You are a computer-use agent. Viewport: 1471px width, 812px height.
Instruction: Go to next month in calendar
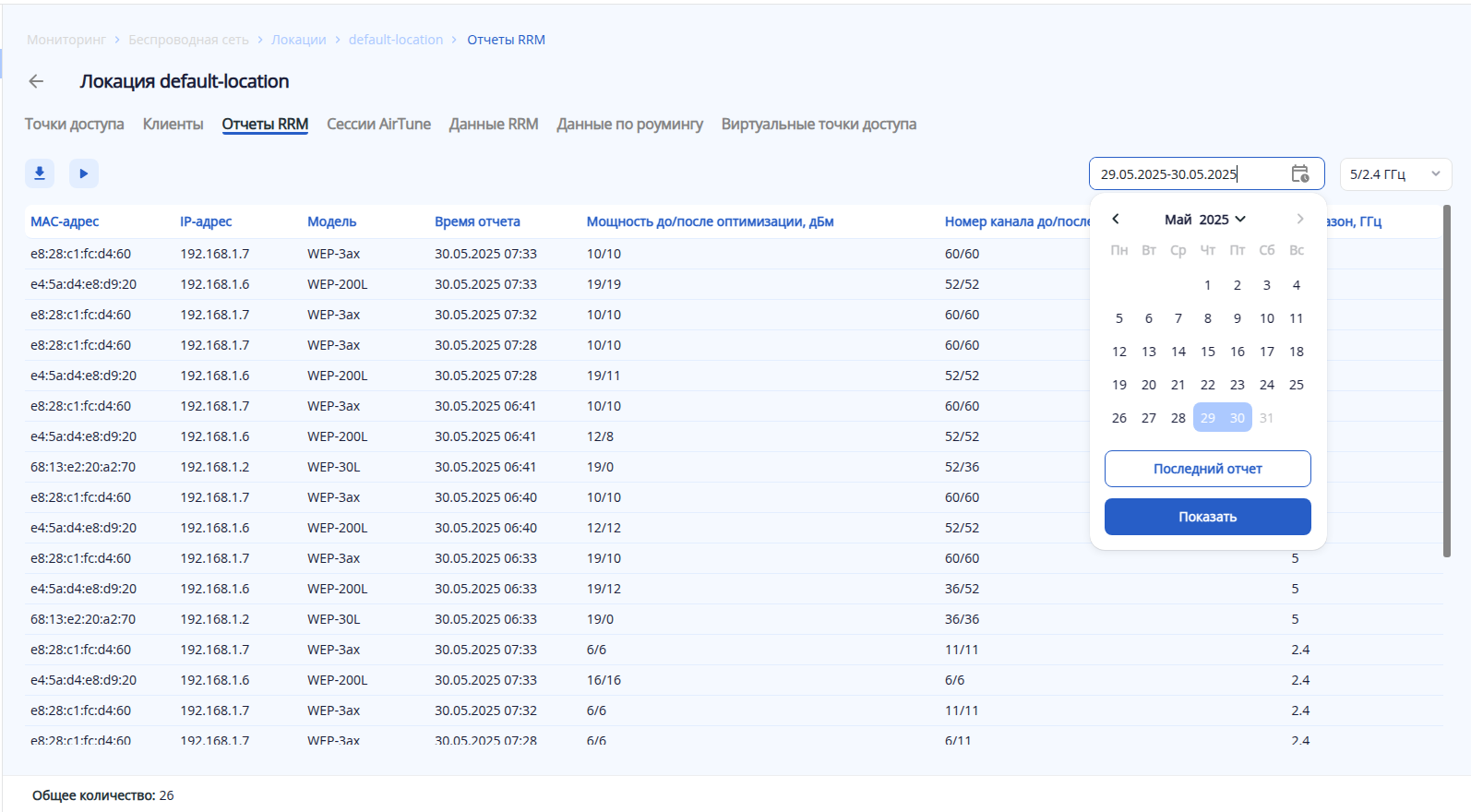pyautogui.click(x=1299, y=219)
